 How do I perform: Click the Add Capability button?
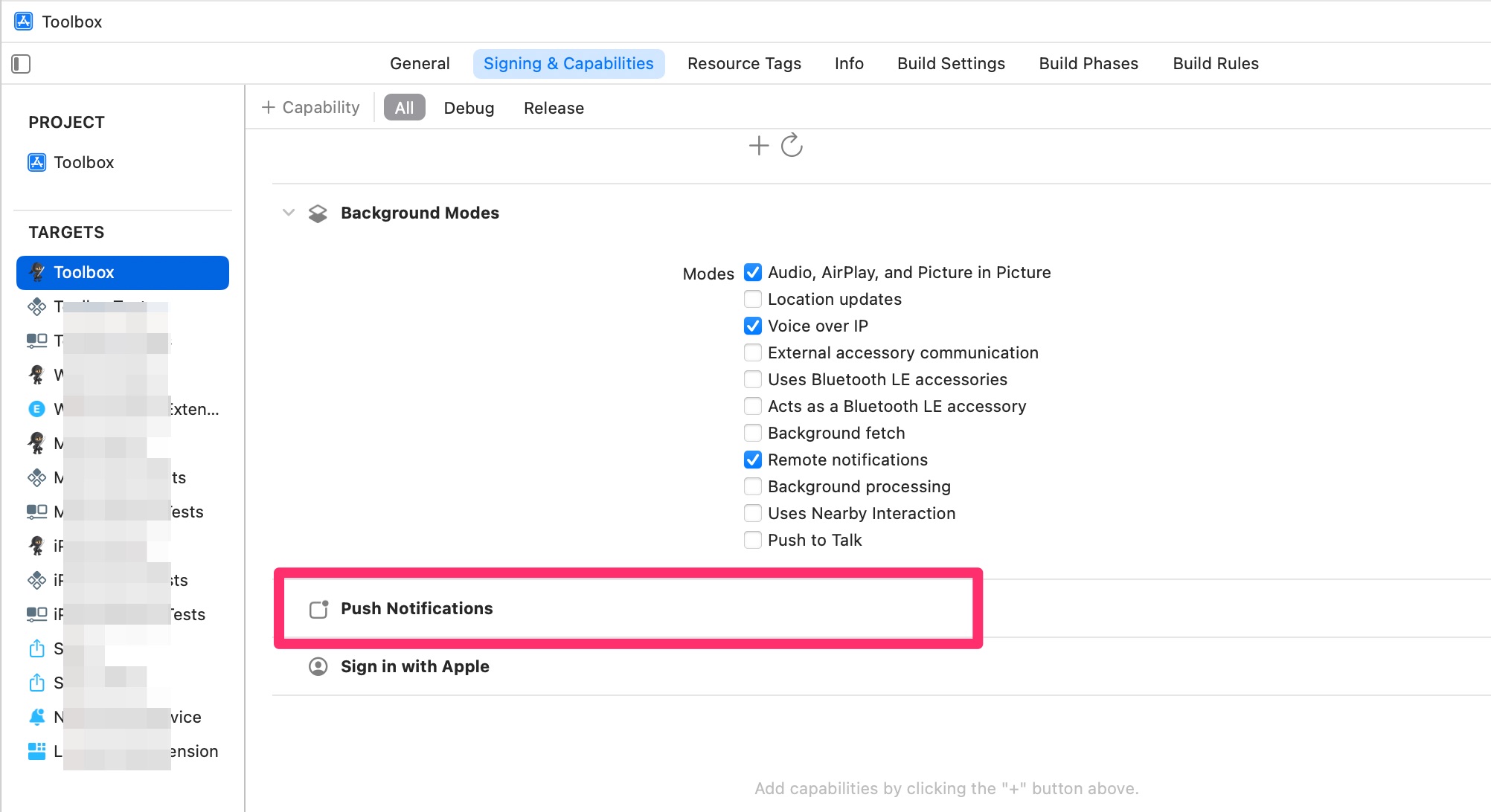(x=310, y=108)
